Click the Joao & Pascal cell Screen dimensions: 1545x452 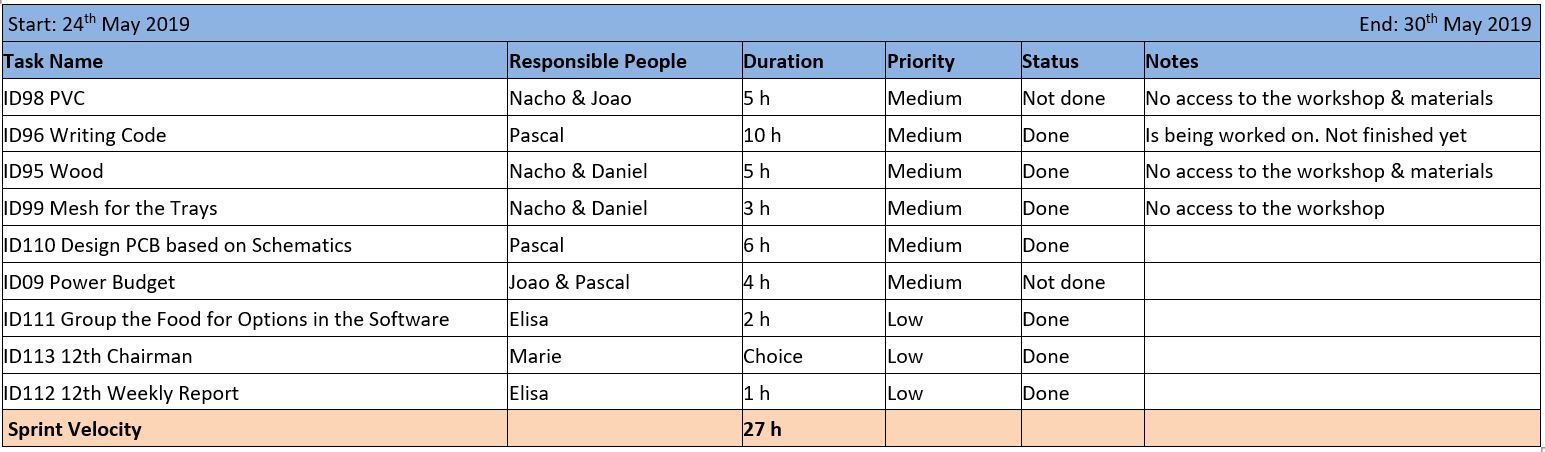coord(624,282)
